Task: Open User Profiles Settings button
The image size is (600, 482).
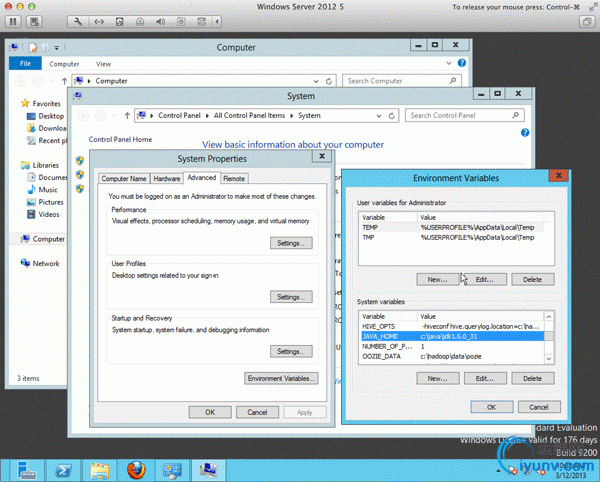Action: [291, 297]
